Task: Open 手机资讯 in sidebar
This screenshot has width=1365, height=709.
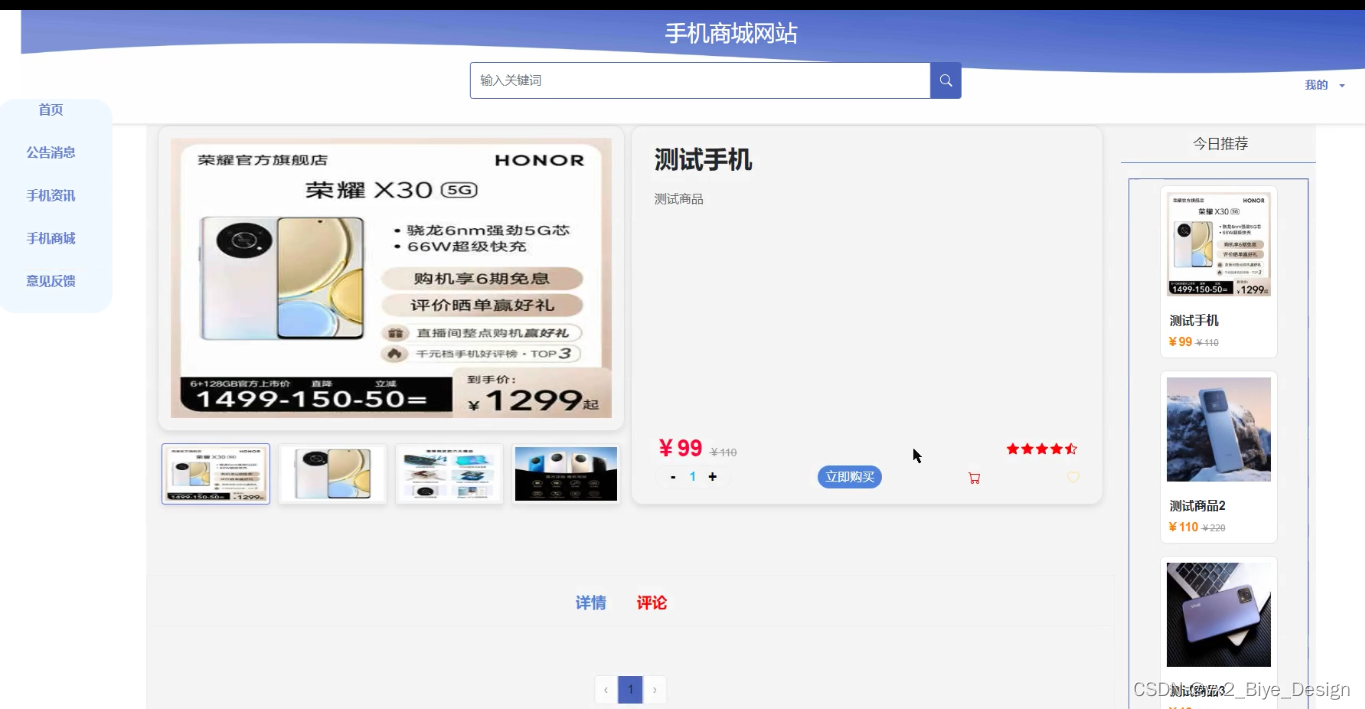Action: coord(51,196)
